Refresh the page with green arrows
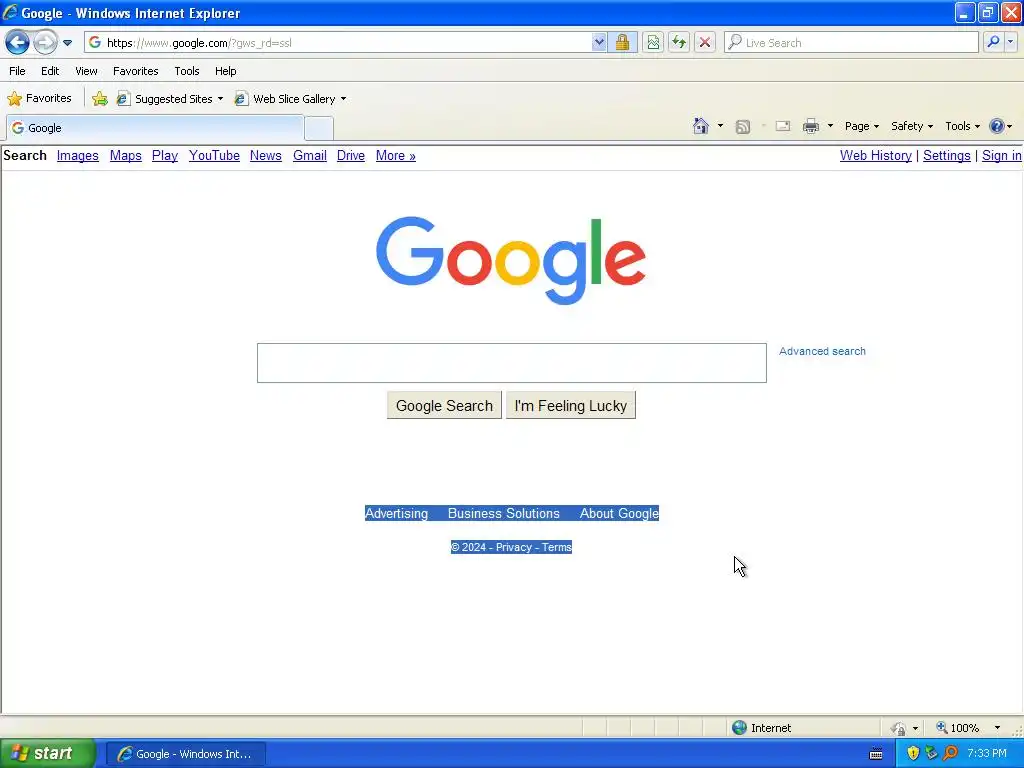The height and width of the screenshot is (768, 1024). [x=679, y=42]
